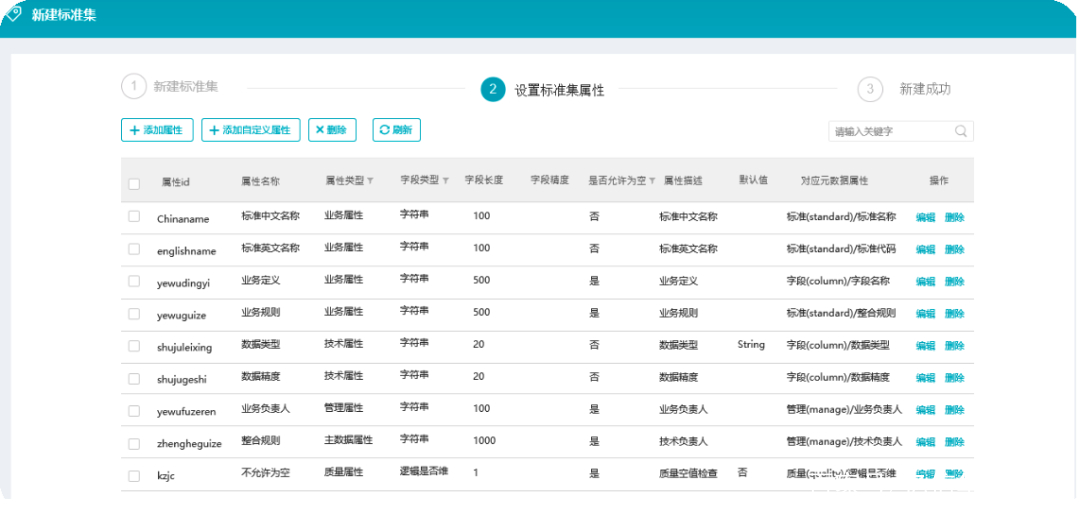Image resolution: width=1080 pixels, height=514 pixels.
Task: Click step 3 circle for 新建成功
Action: 870,89
